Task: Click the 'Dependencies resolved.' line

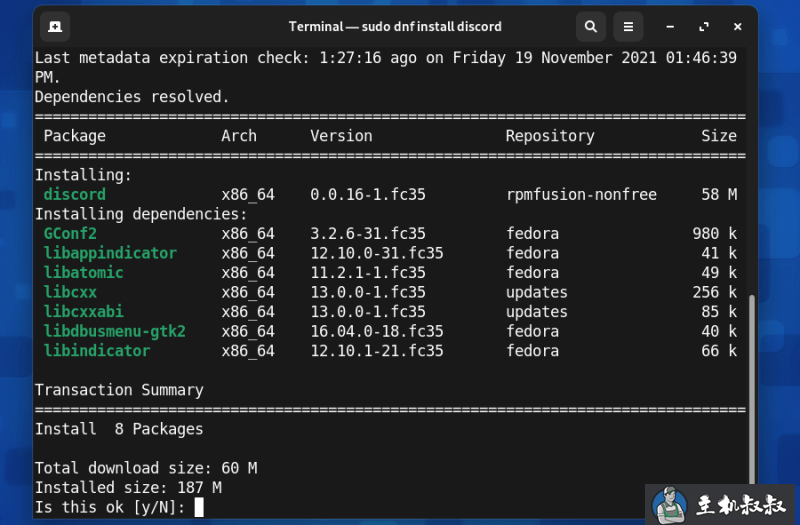Action: coord(132,96)
